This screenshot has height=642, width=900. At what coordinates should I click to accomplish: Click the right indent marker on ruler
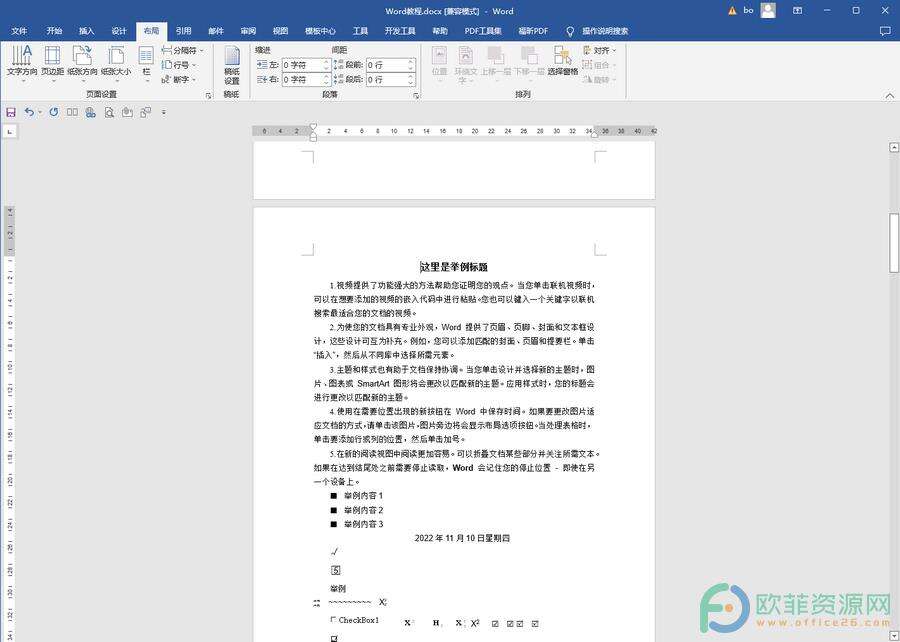point(594,134)
